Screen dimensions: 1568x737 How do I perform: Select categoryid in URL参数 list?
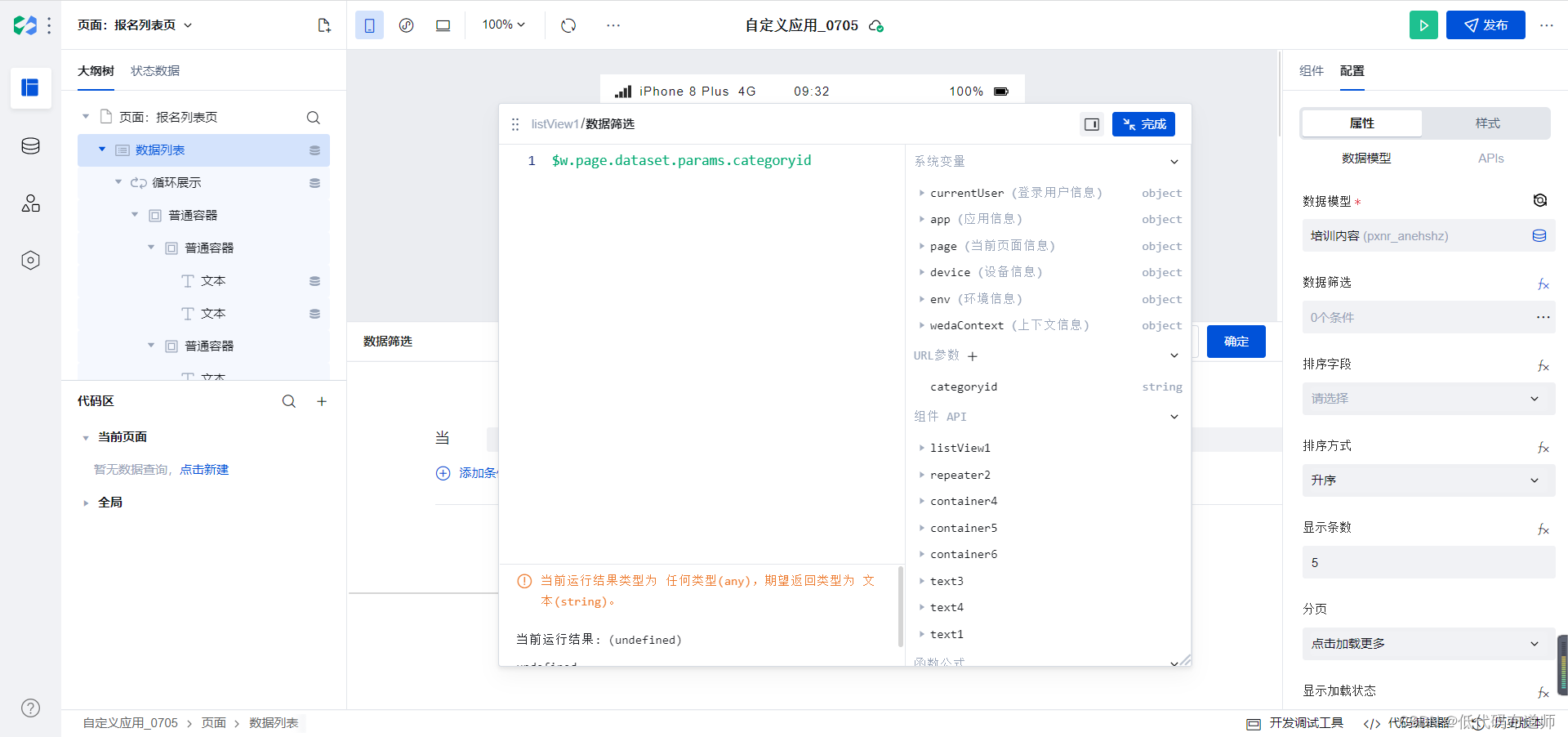pyautogui.click(x=964, y=387)
